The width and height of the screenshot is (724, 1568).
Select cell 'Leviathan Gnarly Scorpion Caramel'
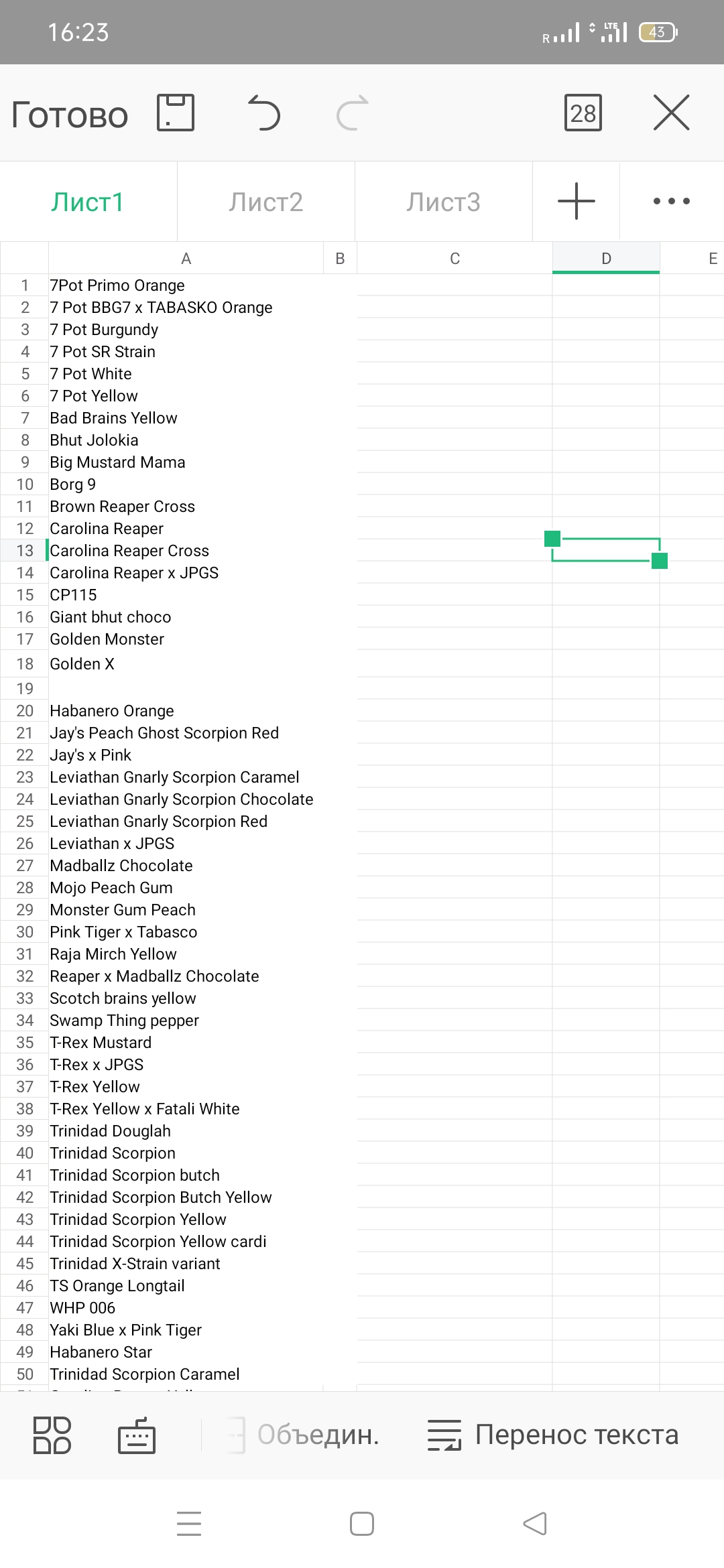tap(186, 777)
